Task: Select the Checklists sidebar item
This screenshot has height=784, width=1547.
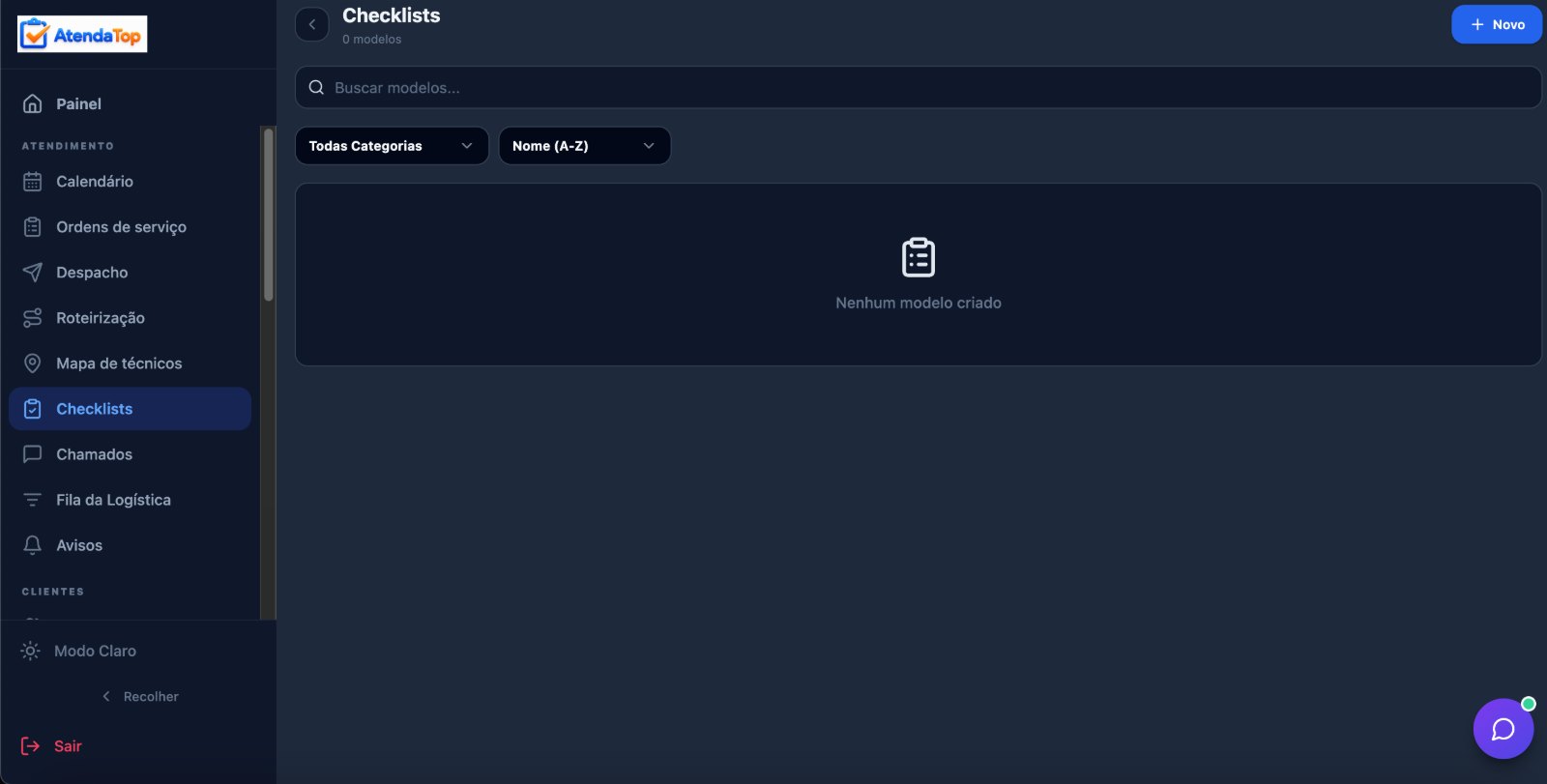Action: (x=130, y=408)
